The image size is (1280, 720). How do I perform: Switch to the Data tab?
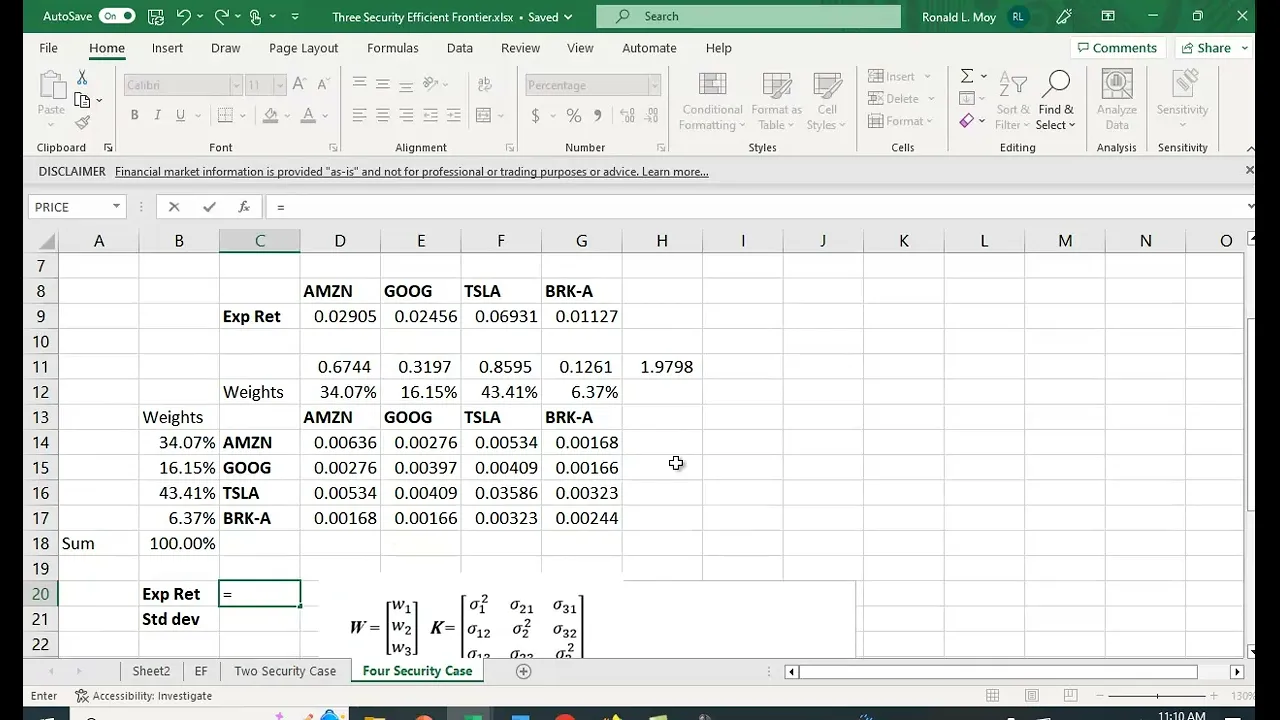[x=460, y=48]
